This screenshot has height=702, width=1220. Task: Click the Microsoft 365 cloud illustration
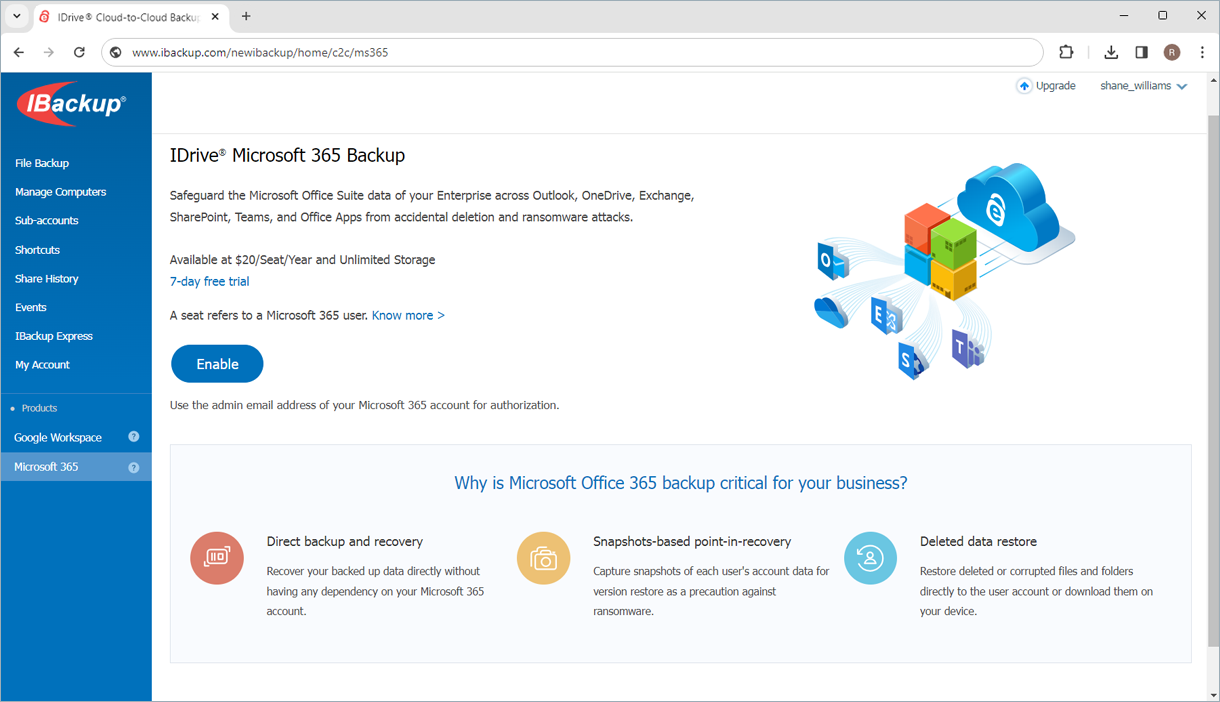coord(945,272)
